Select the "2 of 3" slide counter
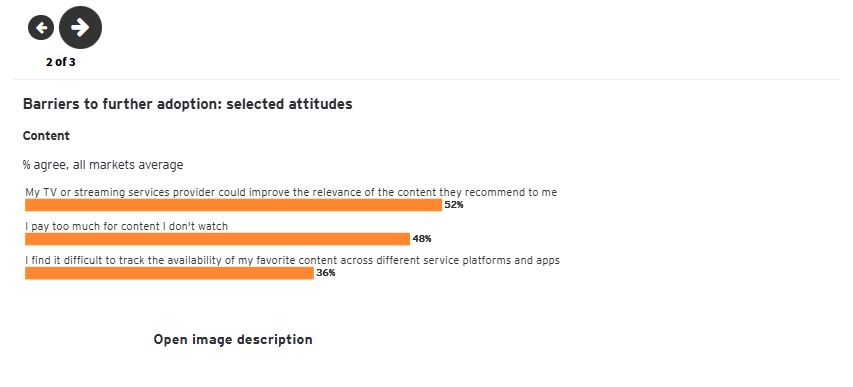853x387 pixels. [61, 62]
